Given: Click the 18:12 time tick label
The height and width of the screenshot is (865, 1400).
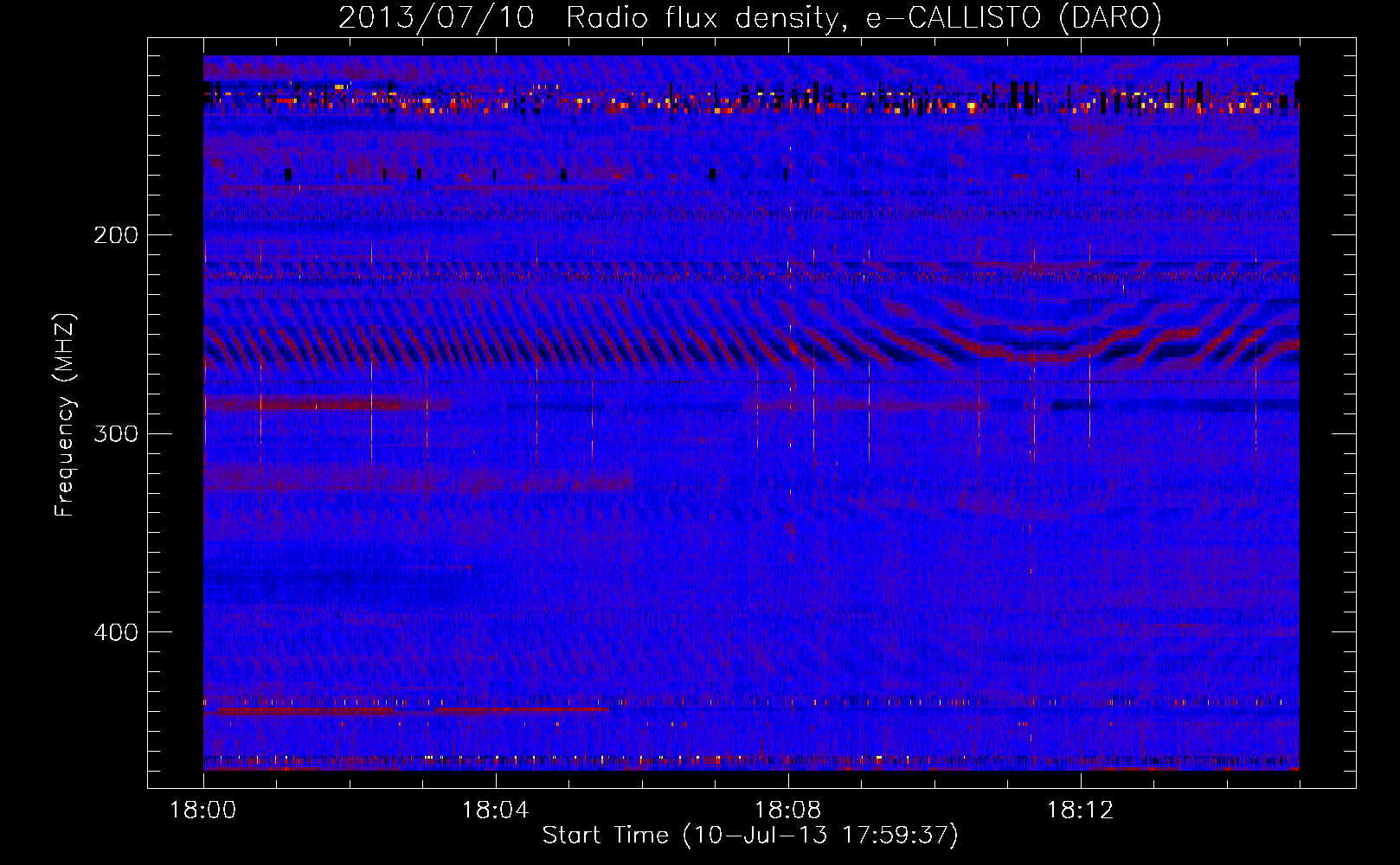Looking at the screenshot, I should 1080,811.
